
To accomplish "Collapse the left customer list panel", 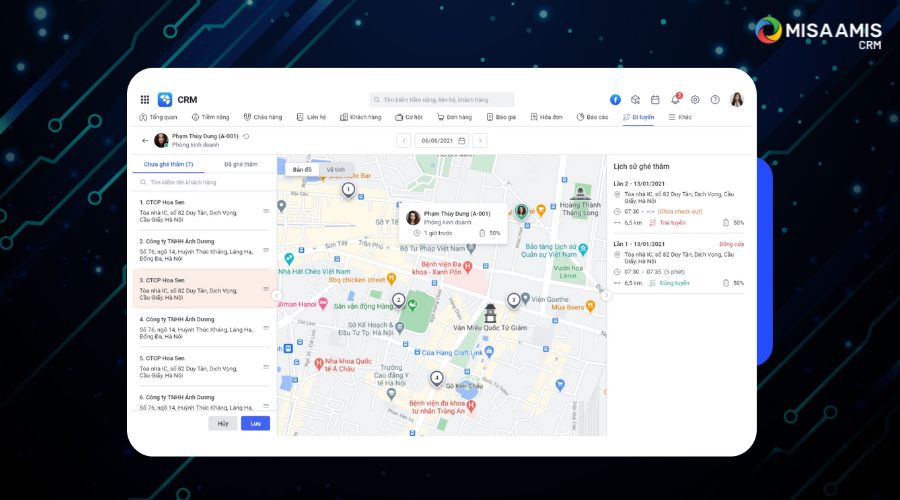I will tap(279, 295).
